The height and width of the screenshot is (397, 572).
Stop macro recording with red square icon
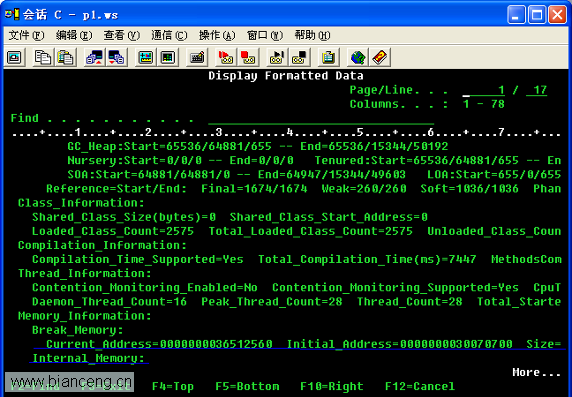coord(248,57)
